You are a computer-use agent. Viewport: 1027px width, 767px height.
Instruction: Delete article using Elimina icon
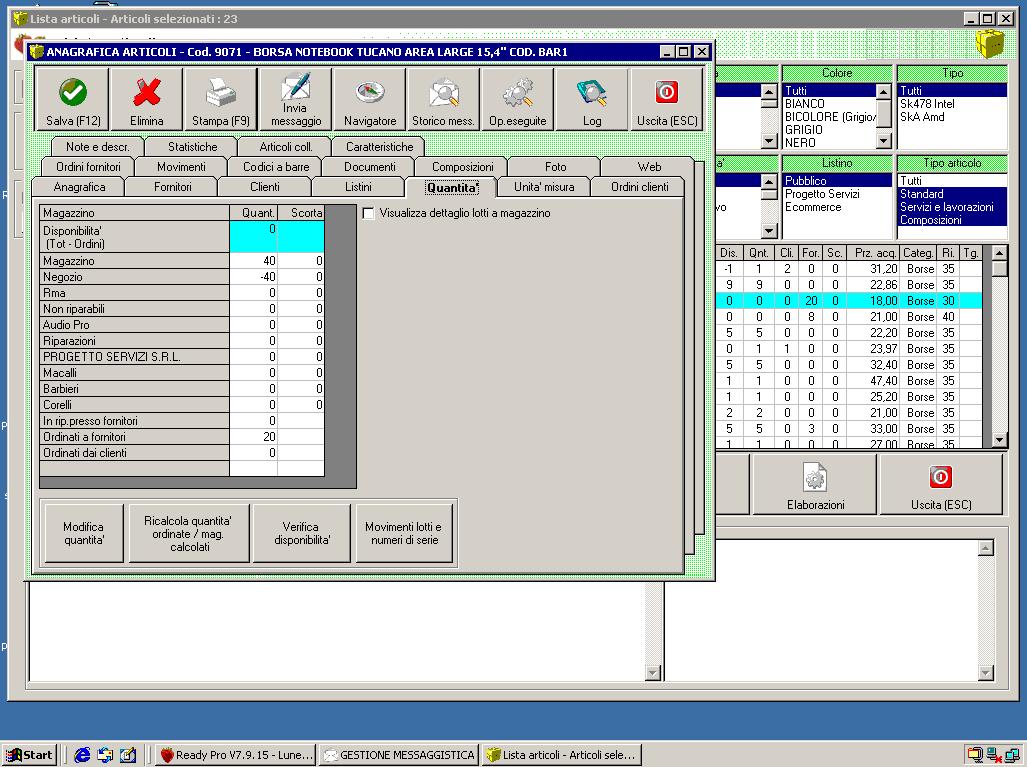click(147, 100)
